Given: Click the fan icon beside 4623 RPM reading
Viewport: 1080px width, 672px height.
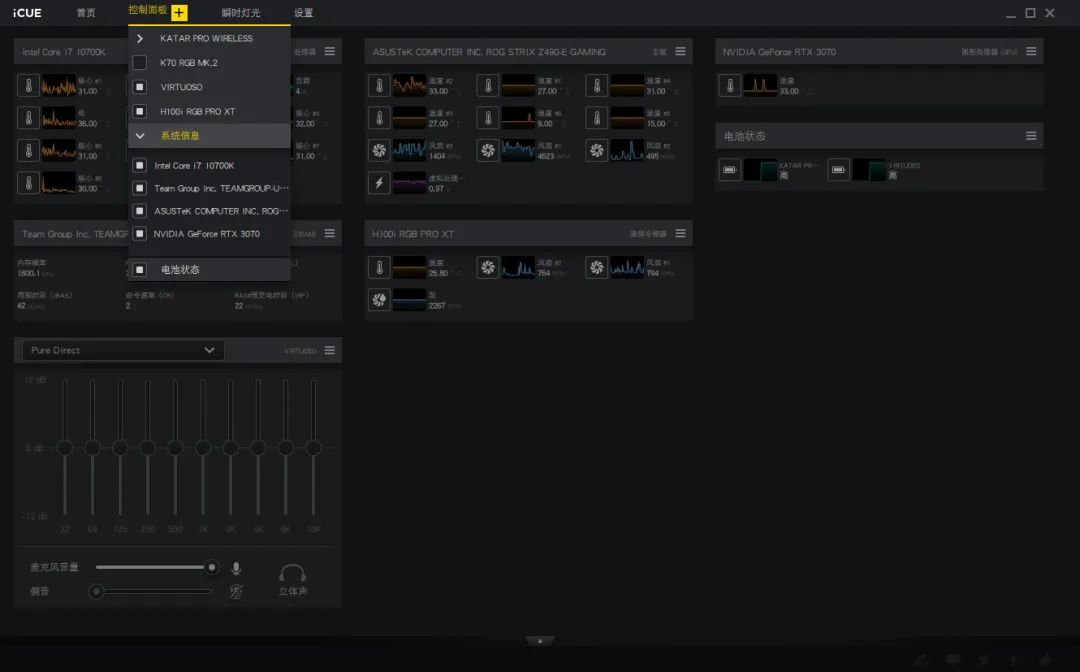Looking at the screenshot, I should click(x=488, y=150).
